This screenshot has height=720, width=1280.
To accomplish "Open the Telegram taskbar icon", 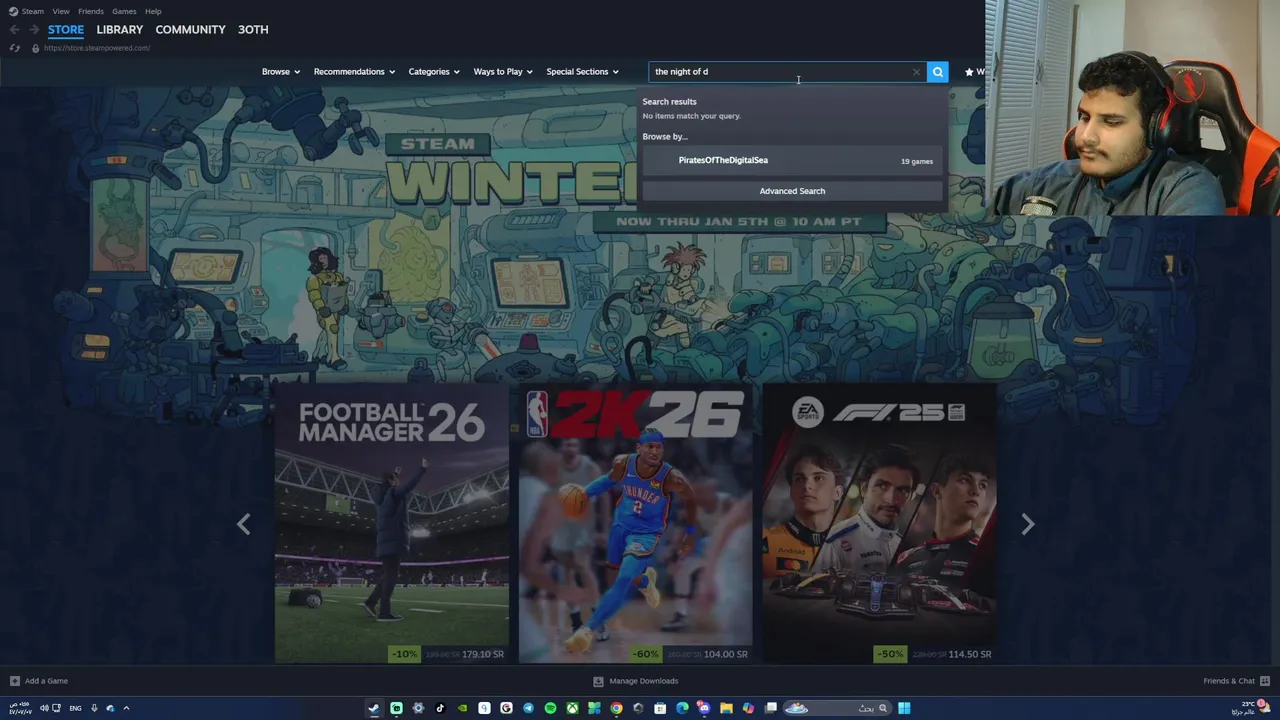I will (x=528, y=708).
